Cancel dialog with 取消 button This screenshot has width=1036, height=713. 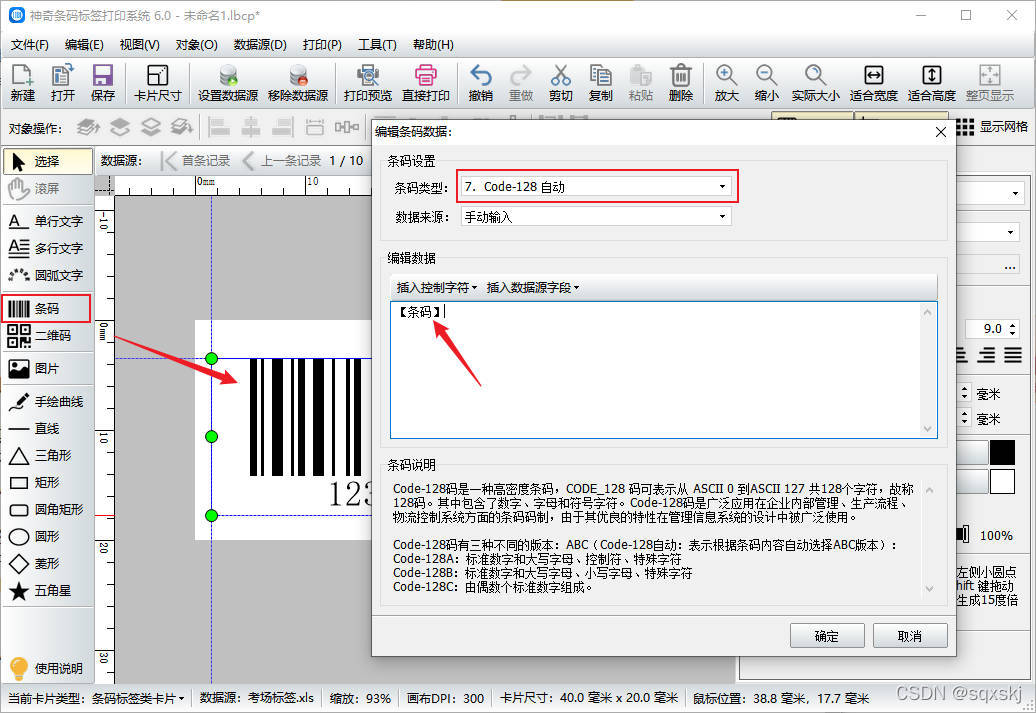point(910,636)
